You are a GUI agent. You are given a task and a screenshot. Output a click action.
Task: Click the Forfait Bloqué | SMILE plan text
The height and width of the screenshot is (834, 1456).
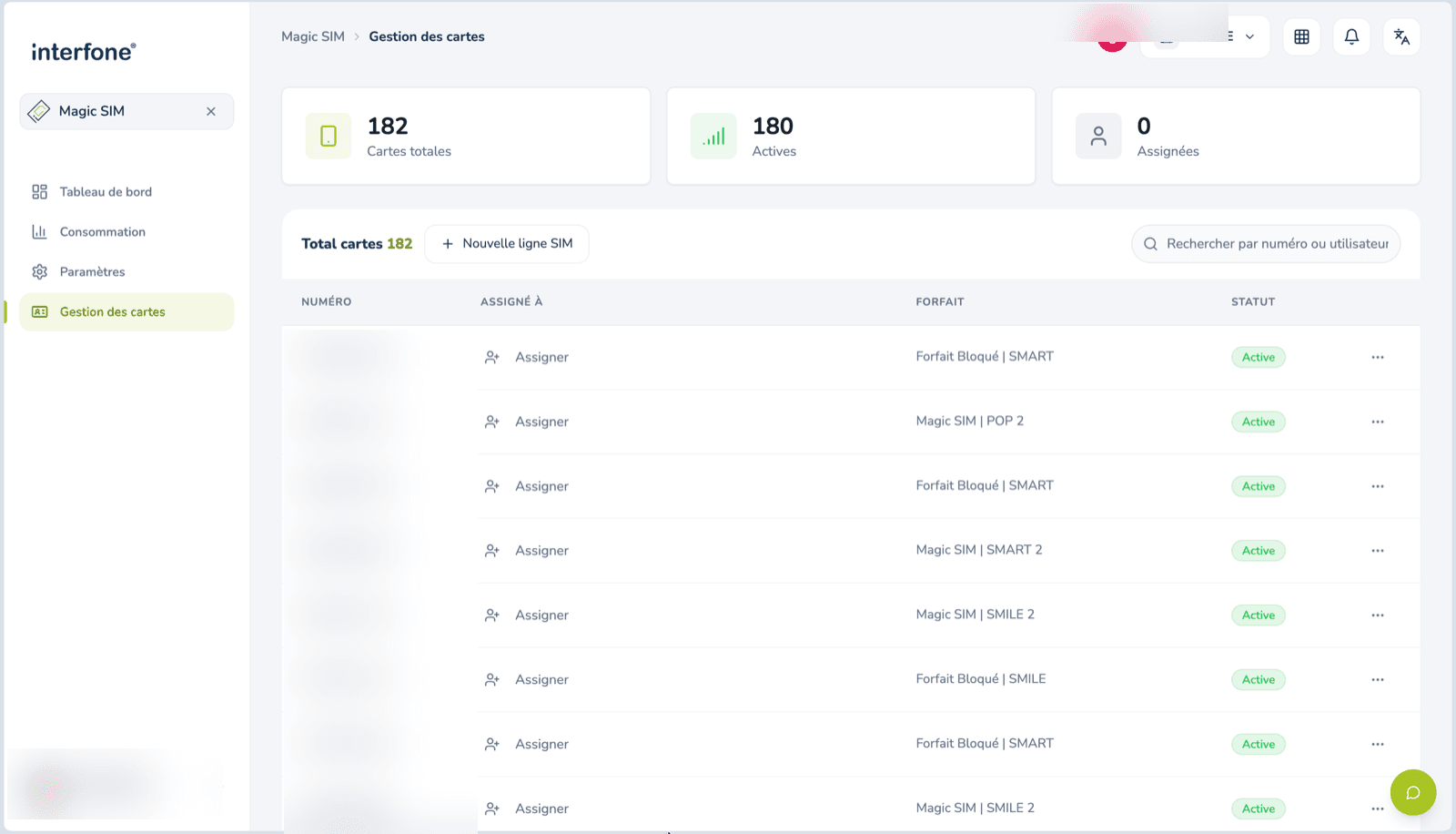click(x=981, y=679)
